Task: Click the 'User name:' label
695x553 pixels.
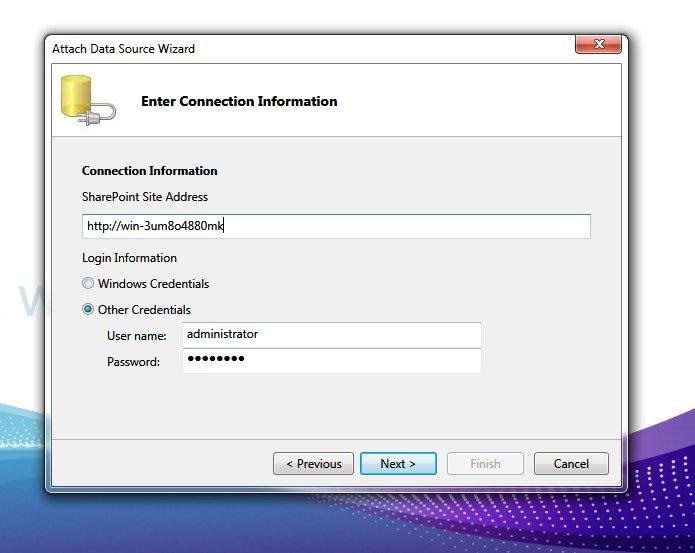Action: point(137,336)
